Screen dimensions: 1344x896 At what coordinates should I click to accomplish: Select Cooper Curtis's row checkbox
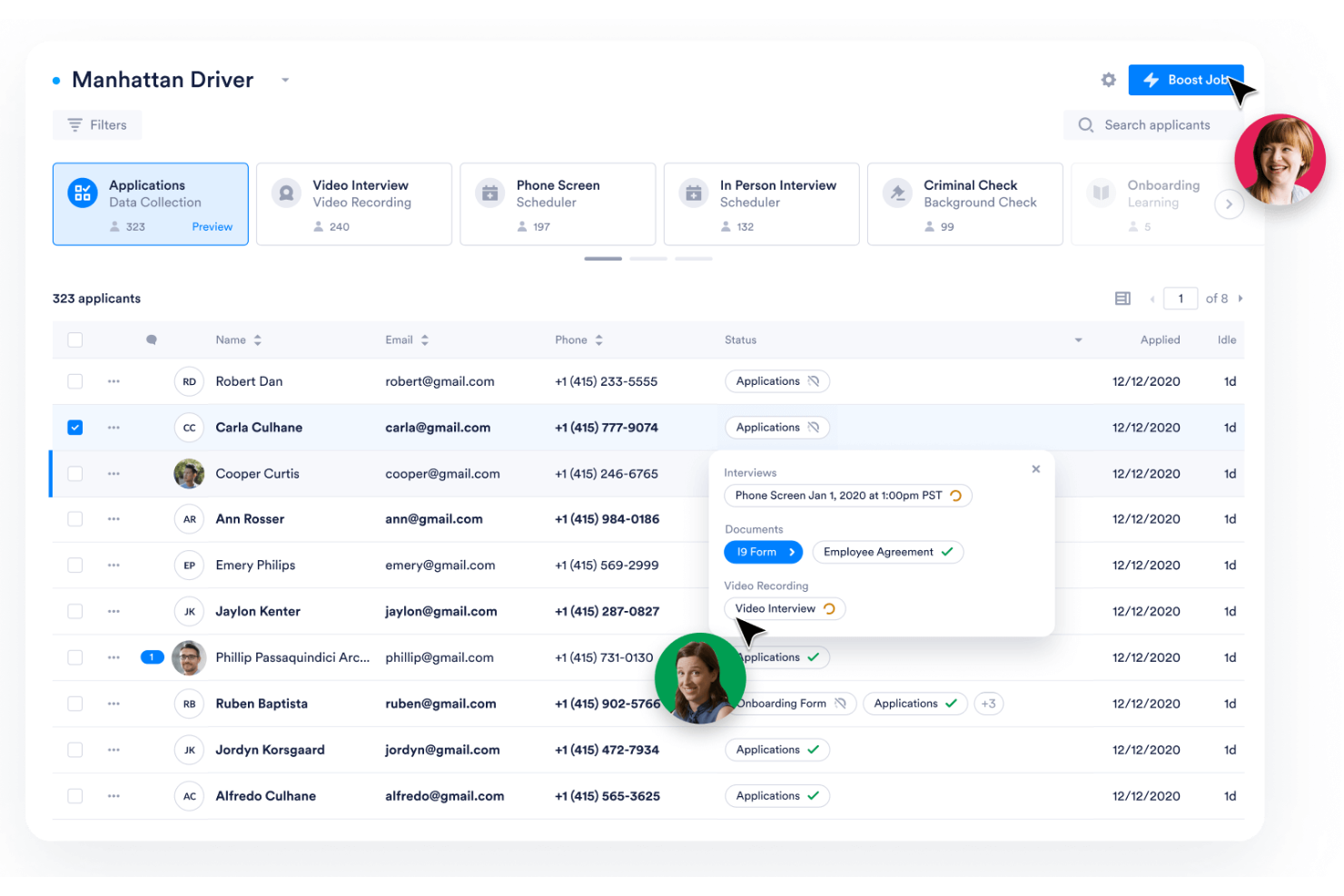pos(75,474)
